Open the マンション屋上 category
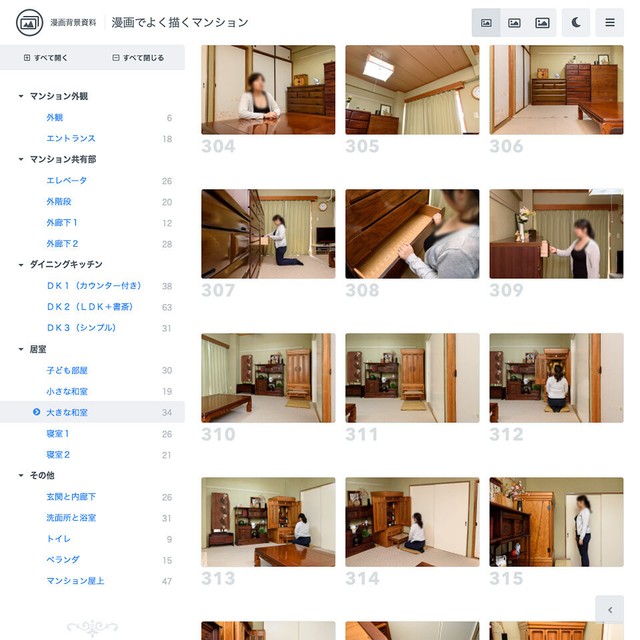The height and width of the screenshot is (640, 640). (x=75, y=581)
